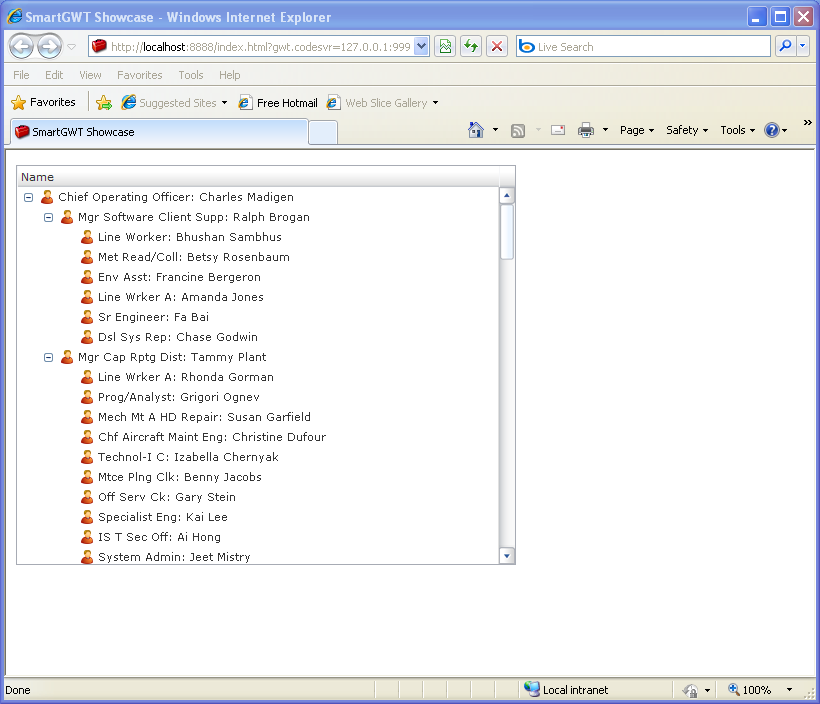Image resolution: width=820 pixels, height=704 pixels.
Task: Click the person icon beside Ralph Brogan
Action: tap(67, 217)
